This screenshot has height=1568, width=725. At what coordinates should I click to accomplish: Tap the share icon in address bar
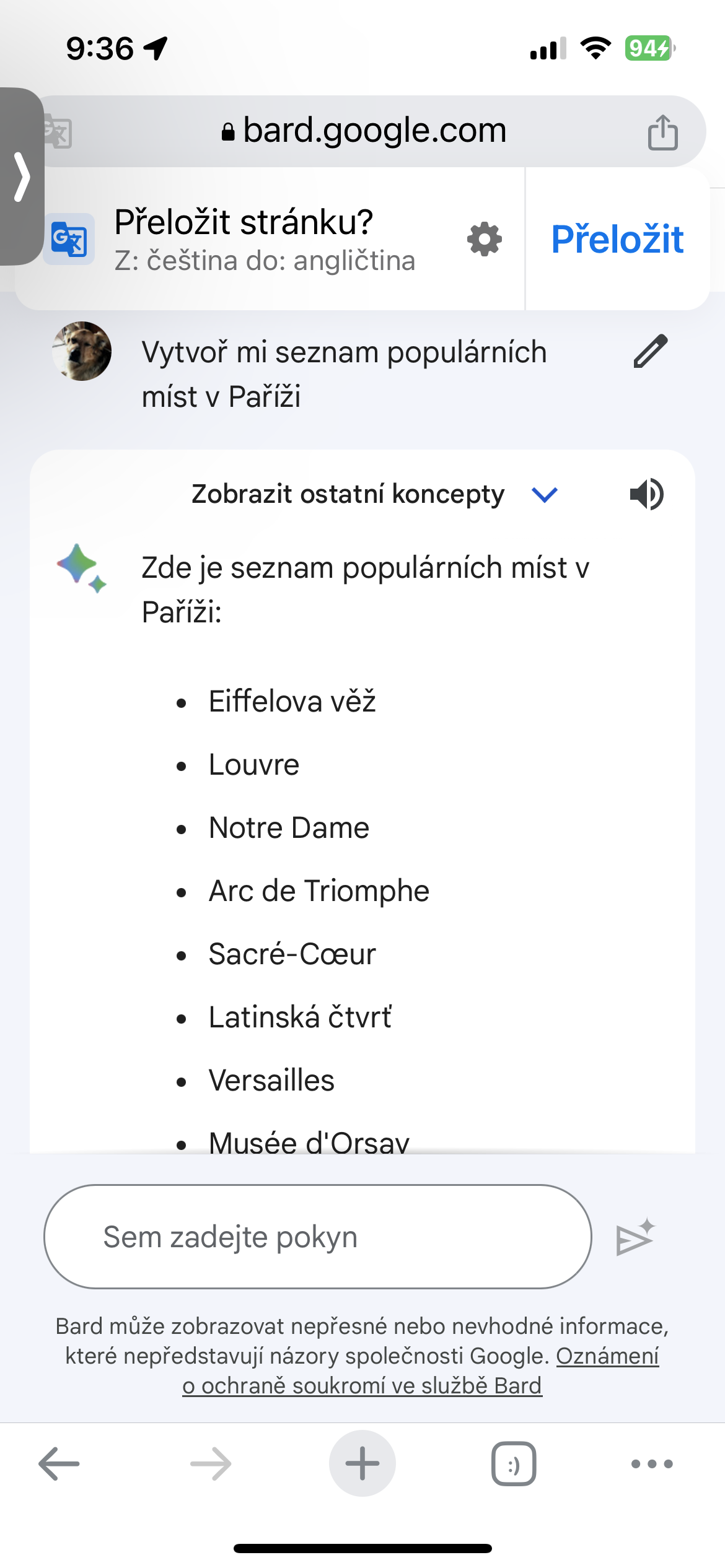662,132
